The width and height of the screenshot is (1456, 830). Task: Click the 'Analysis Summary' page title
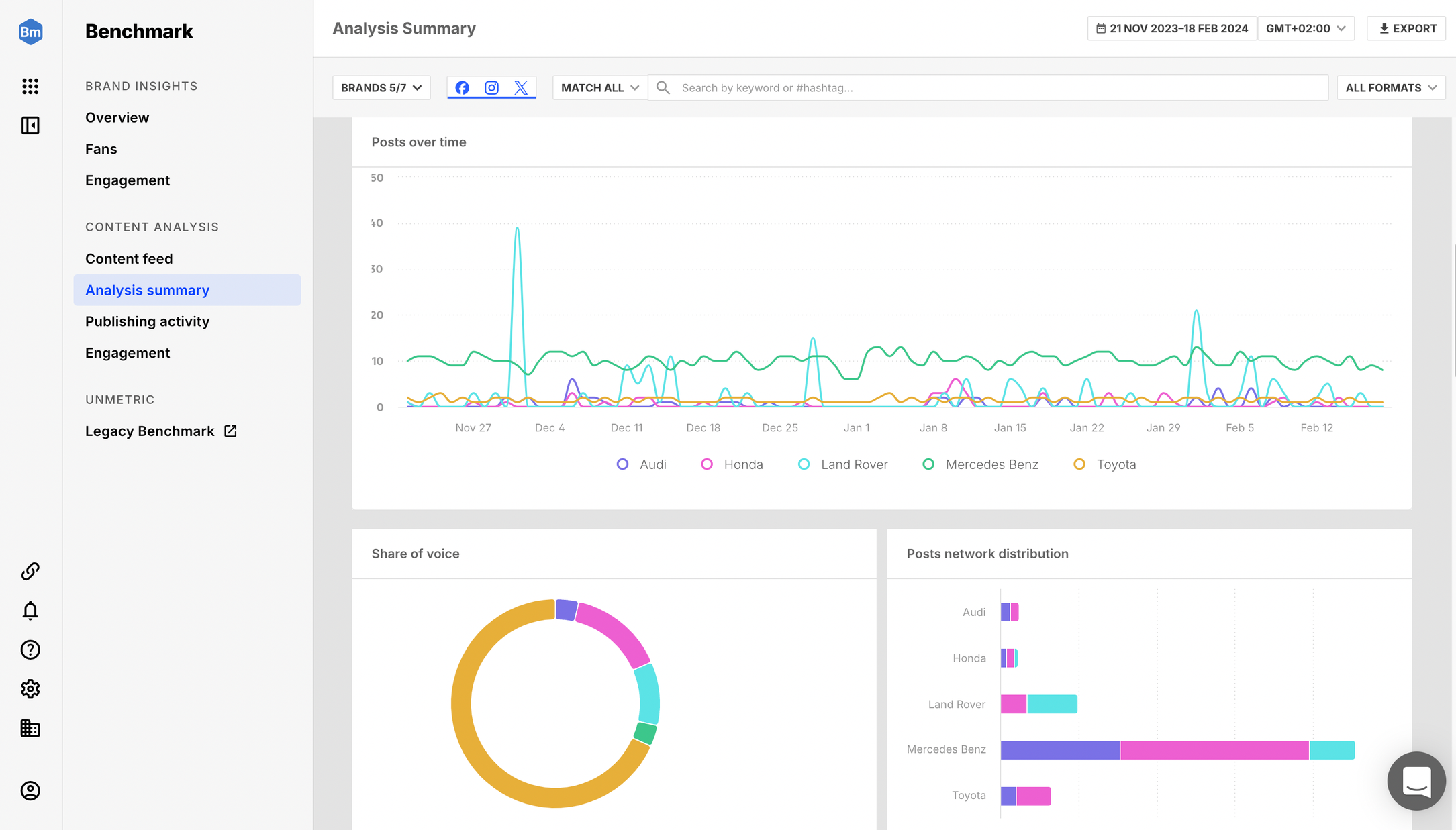(x=404, y=29)
